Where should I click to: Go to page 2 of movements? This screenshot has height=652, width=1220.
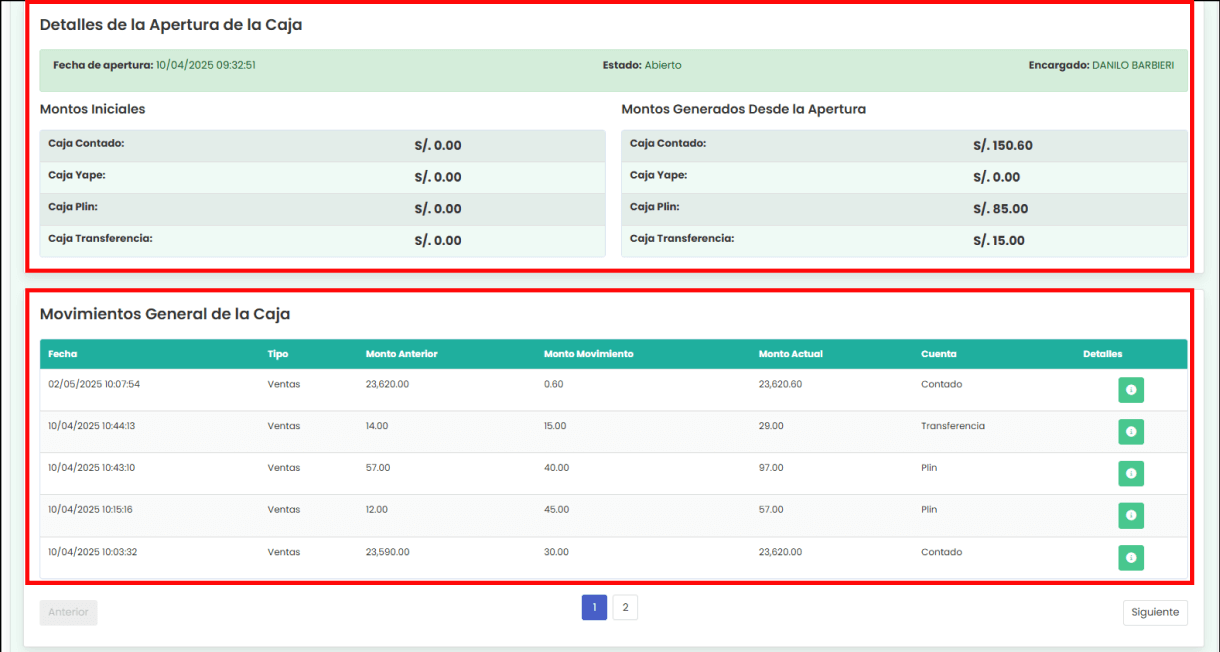point(625,607)
